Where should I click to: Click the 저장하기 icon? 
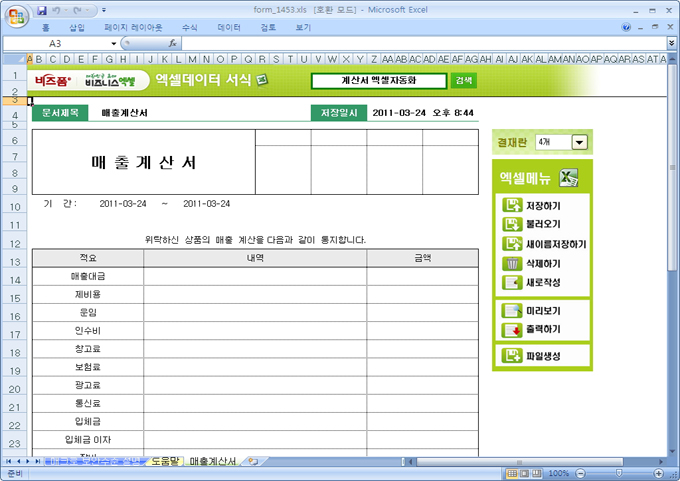512,205
